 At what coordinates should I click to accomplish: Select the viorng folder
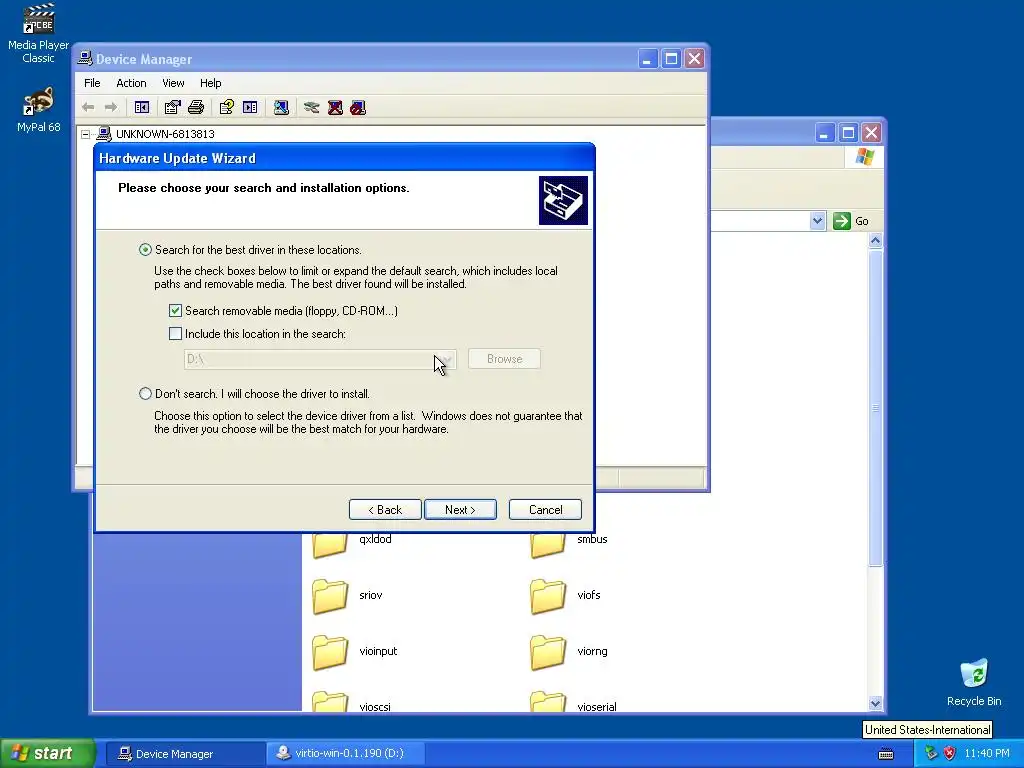(569, 652)
